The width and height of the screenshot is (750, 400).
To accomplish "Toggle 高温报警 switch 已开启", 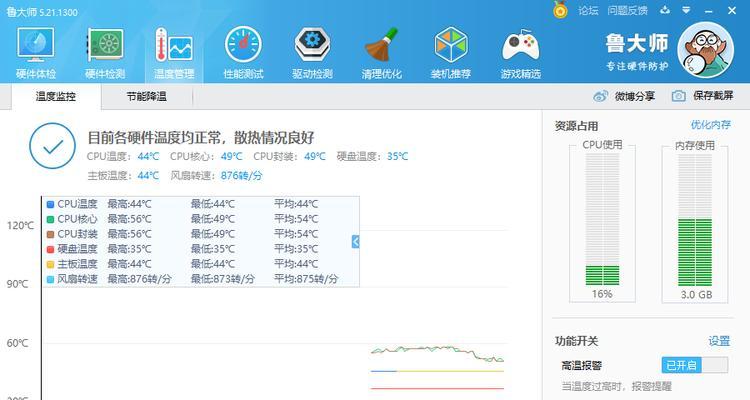I will [x=695, y=365].
